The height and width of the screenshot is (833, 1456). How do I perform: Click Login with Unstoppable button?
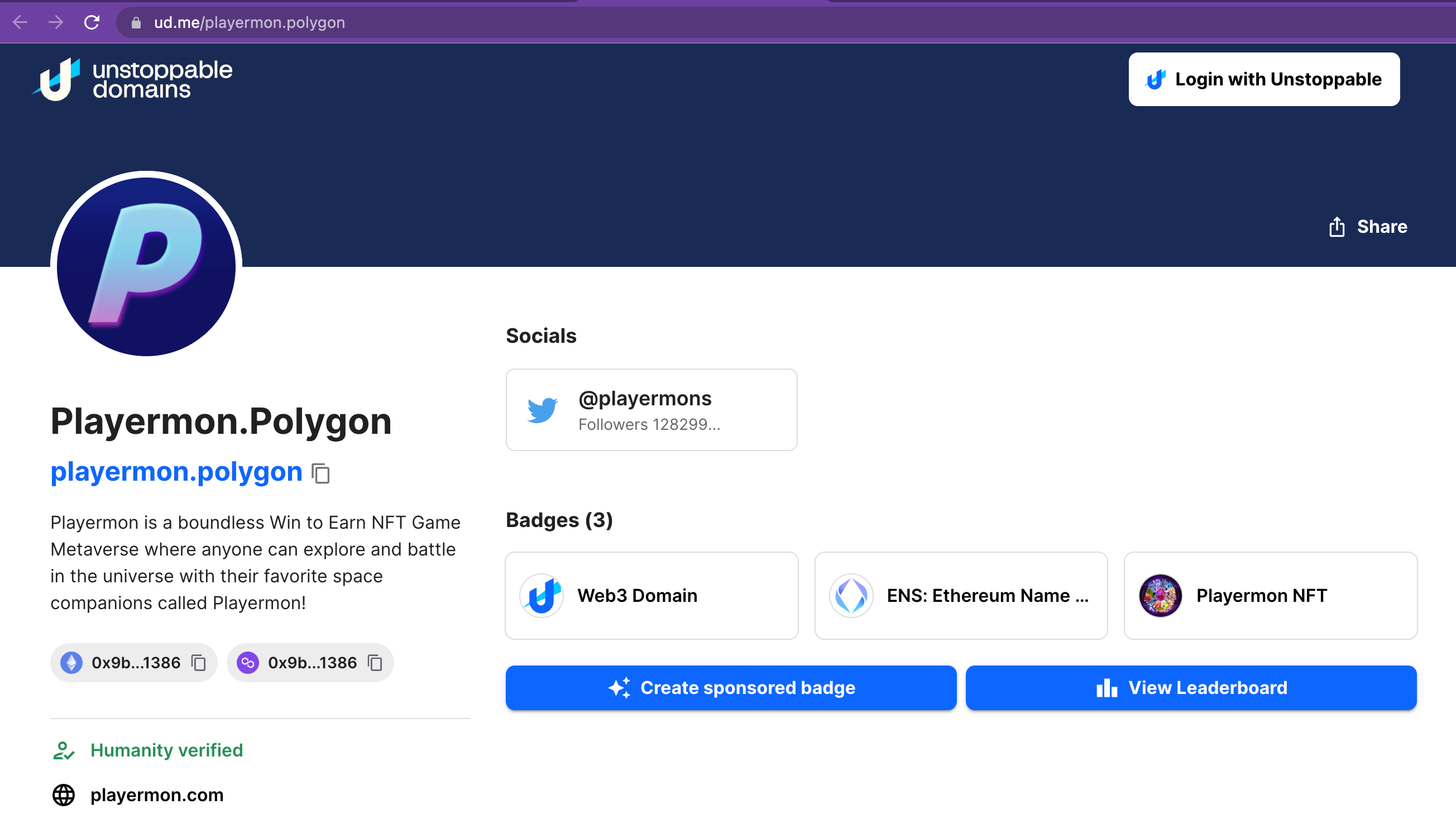coord(1264,79)
